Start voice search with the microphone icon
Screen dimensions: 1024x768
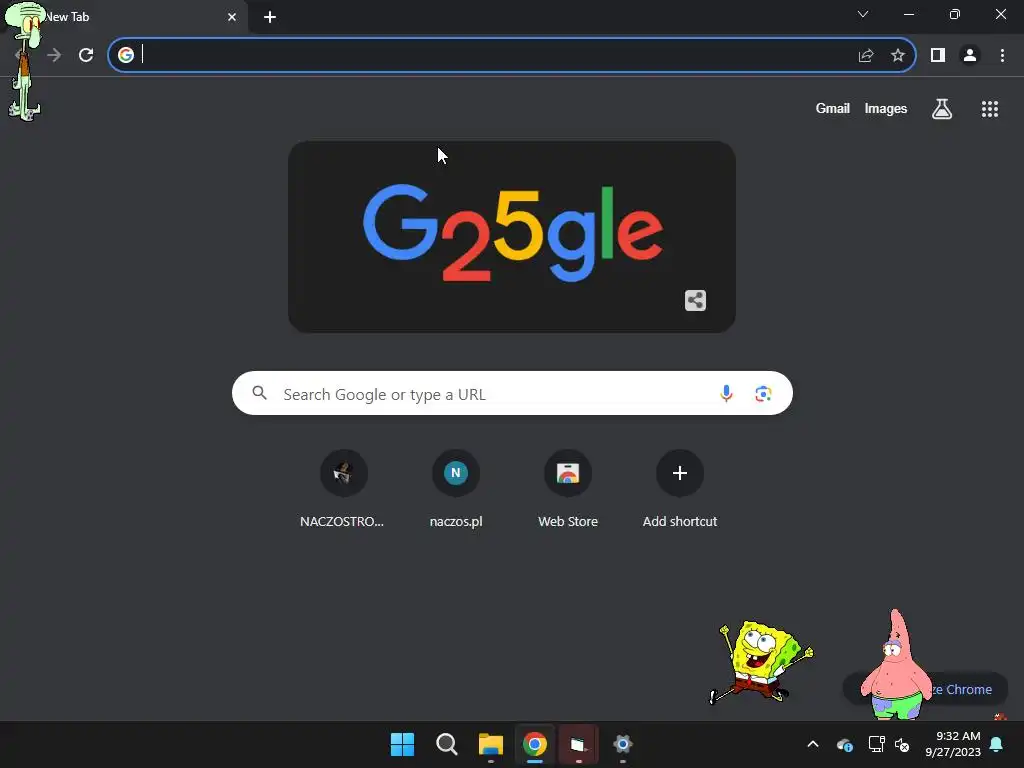[726, 394]
